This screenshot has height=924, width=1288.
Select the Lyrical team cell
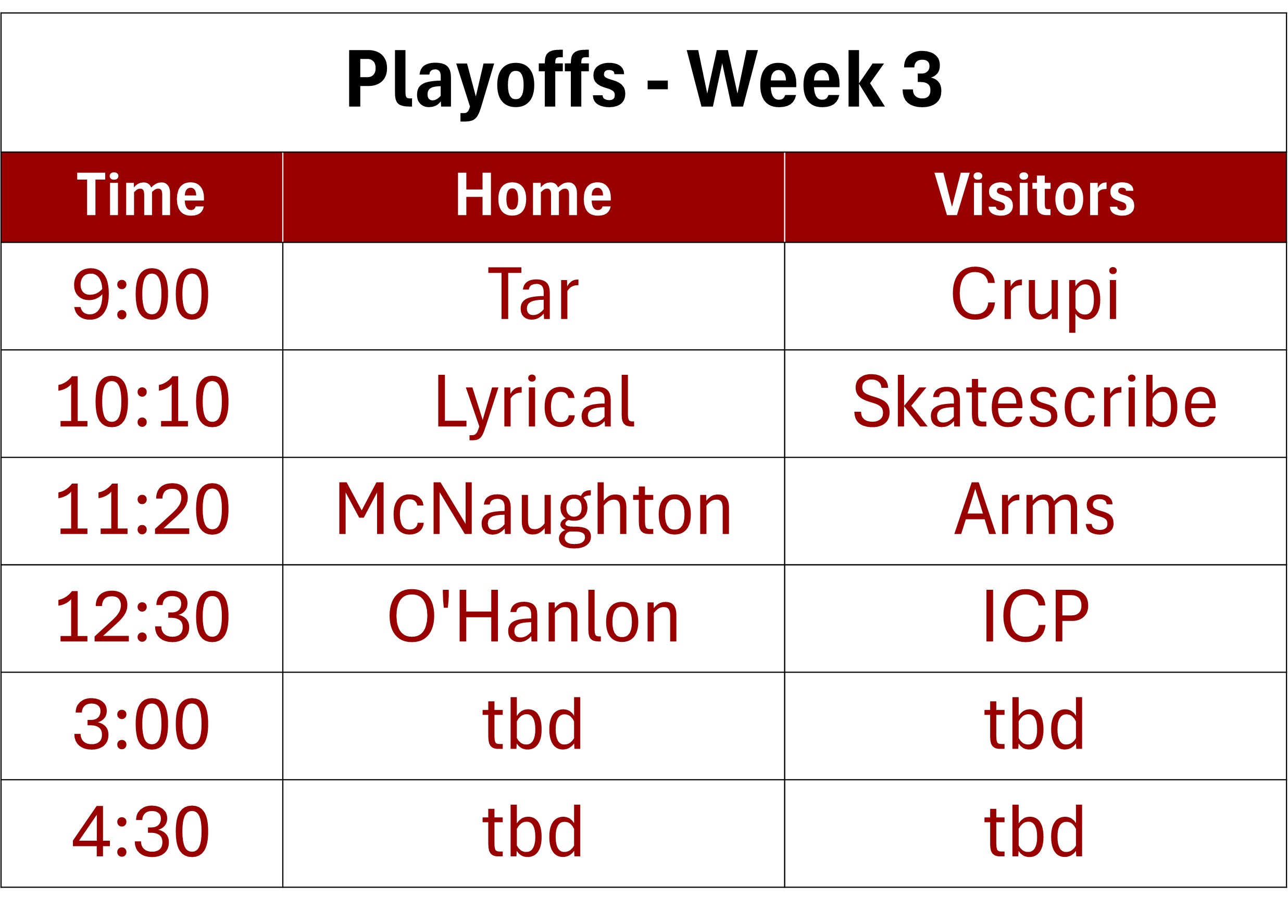tap(533, 402)
